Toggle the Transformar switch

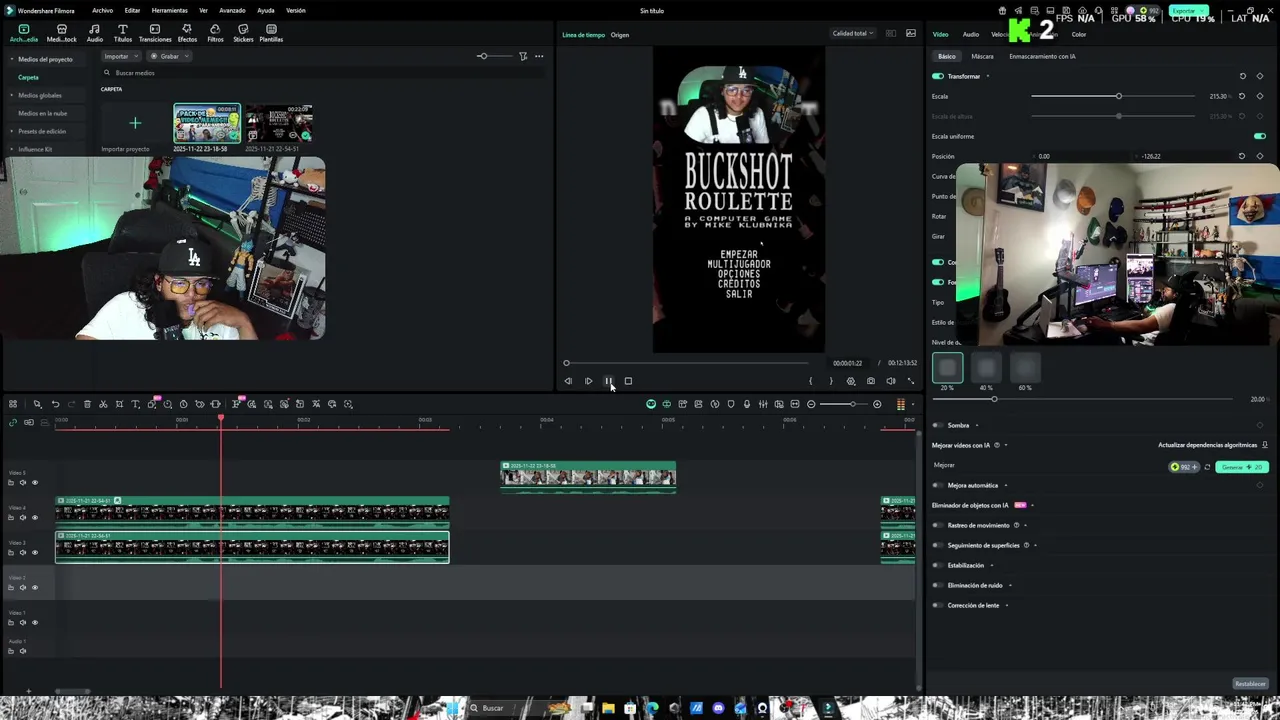tap(938, 76)
